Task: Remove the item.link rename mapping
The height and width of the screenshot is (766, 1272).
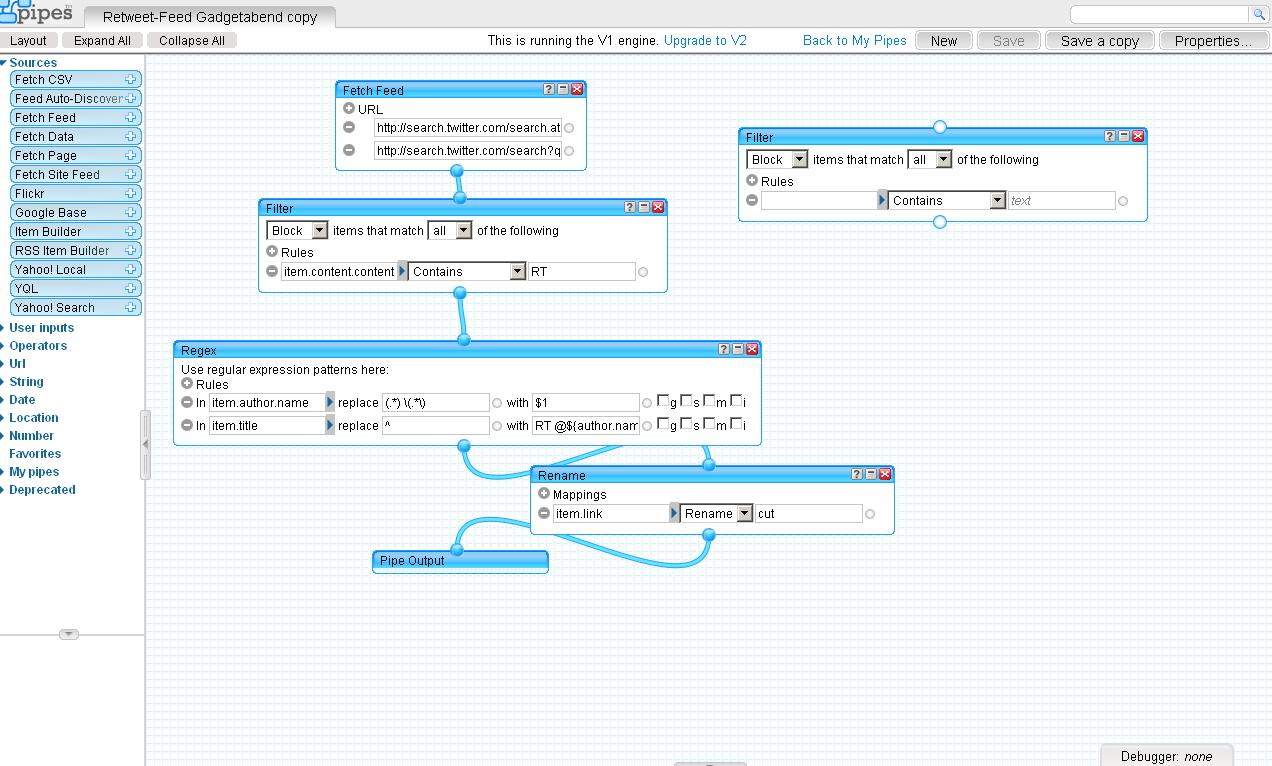Action: (x=544, y=513)
